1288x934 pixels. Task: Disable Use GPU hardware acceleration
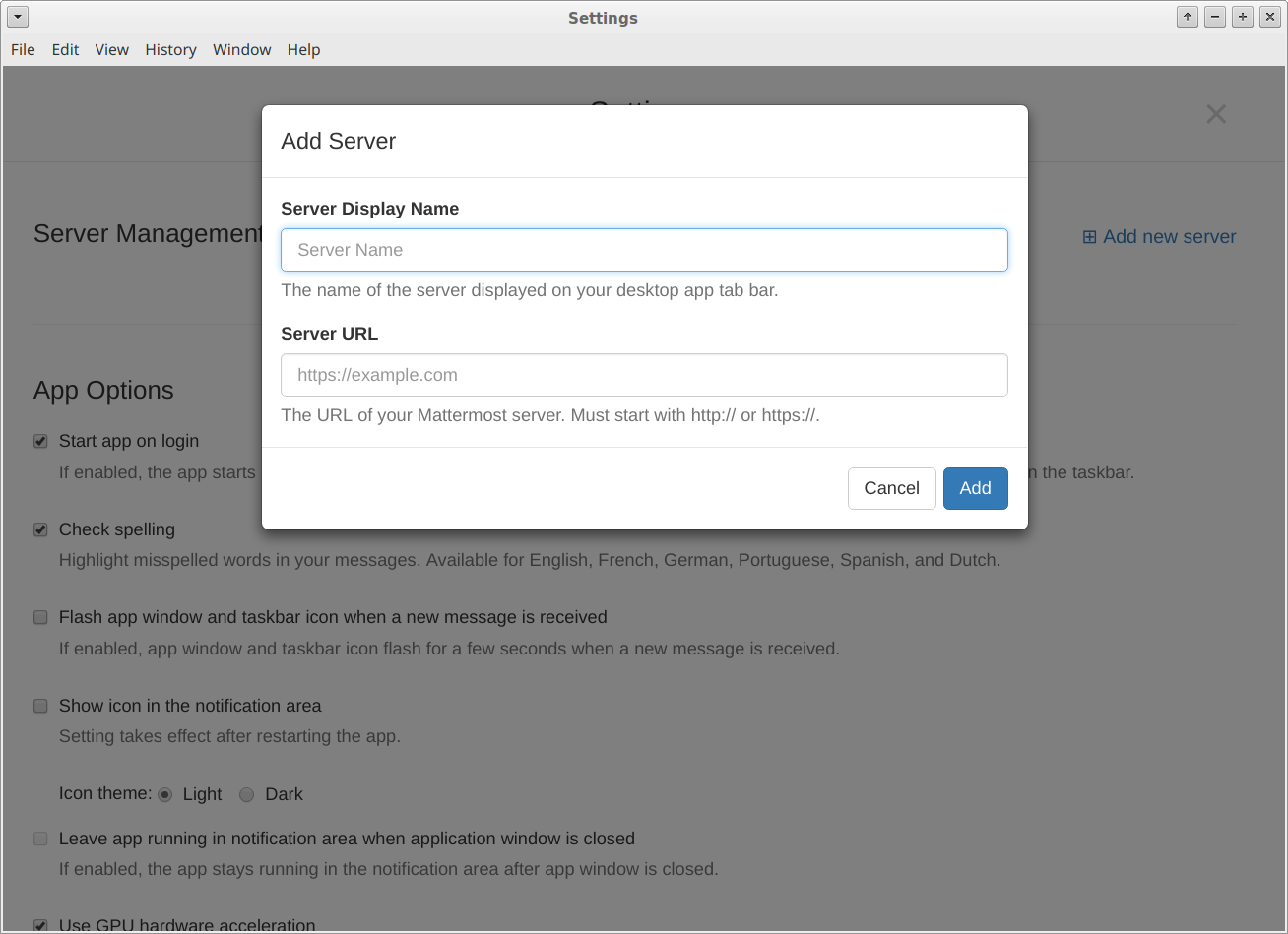click(40, 926)
